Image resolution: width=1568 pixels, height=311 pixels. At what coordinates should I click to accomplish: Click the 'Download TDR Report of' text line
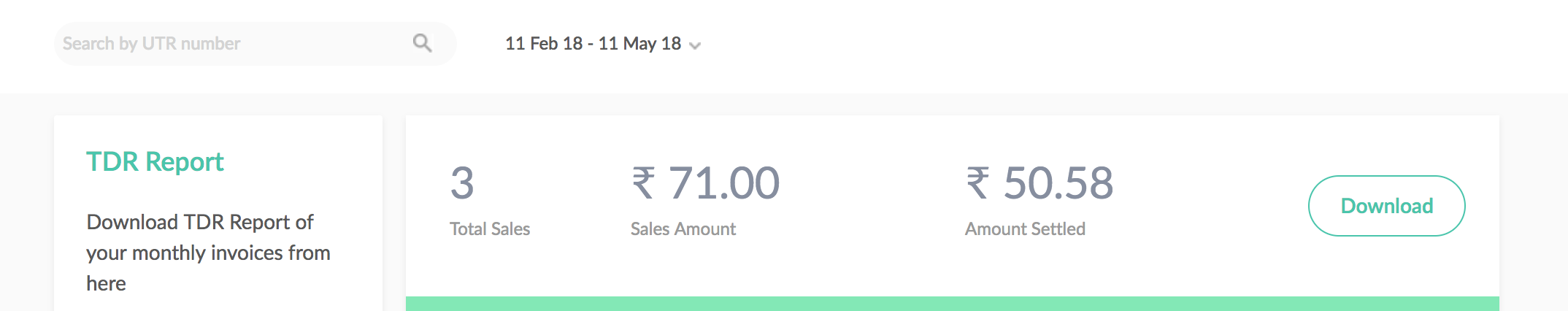point(200,222)
